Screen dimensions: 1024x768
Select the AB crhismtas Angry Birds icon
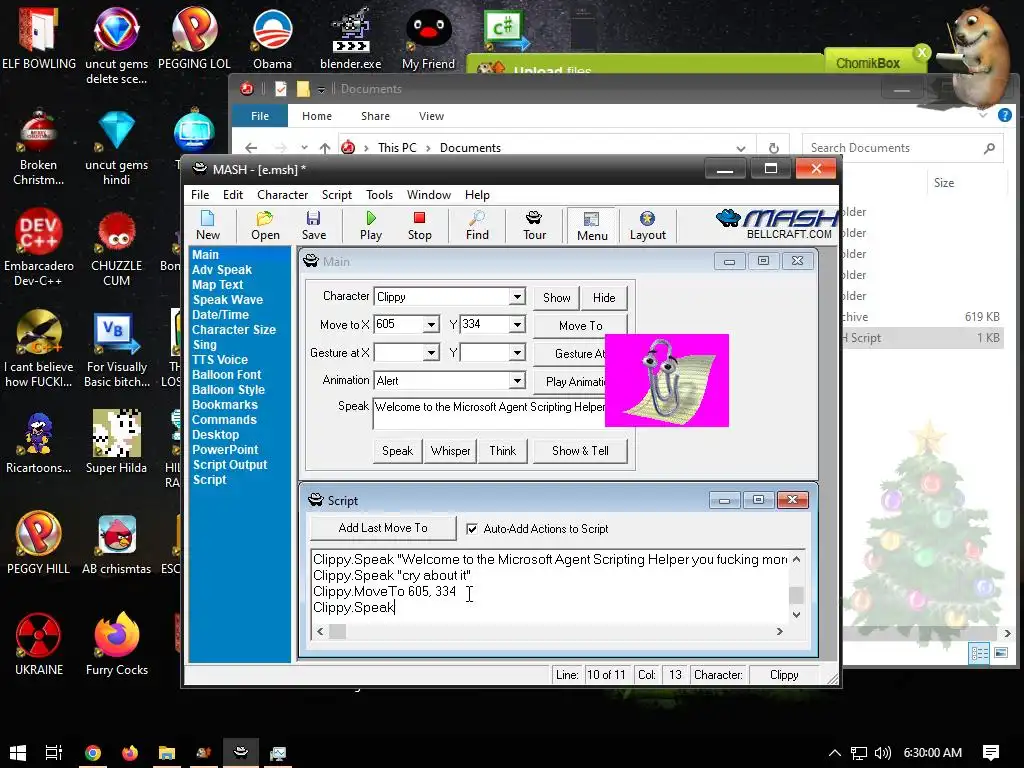pos(116,543)
